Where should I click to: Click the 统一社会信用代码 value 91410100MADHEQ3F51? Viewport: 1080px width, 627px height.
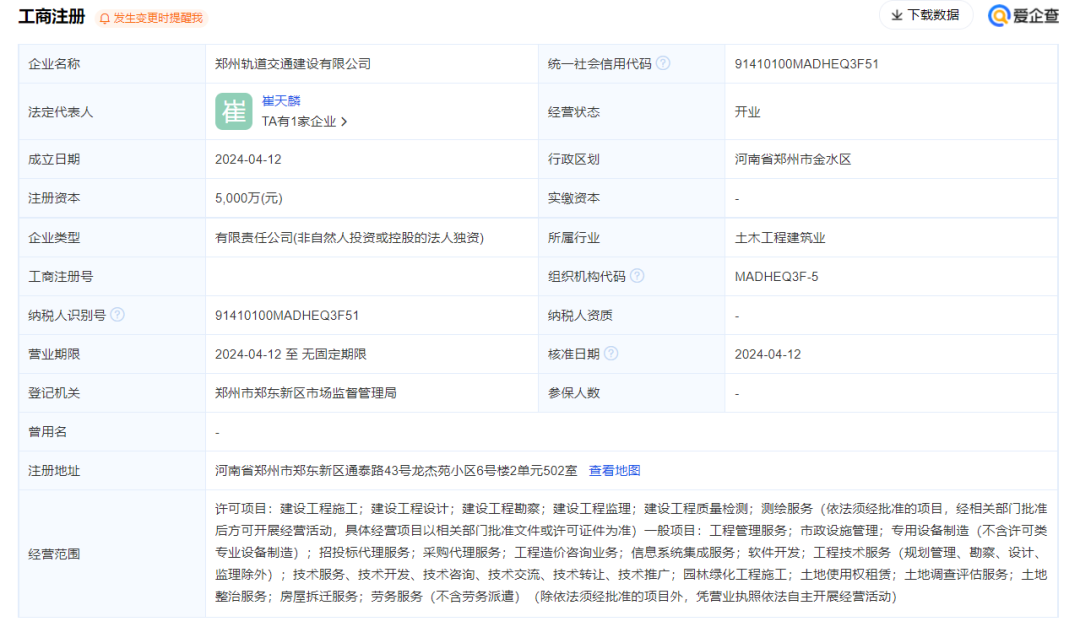(x=806, y=63)
